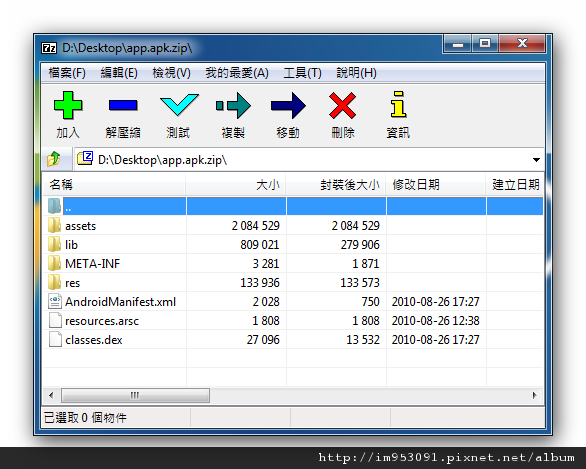Screen dimensions: 586x469
Task: Select the 'classes.dex' file name
Action: (94, 340)
